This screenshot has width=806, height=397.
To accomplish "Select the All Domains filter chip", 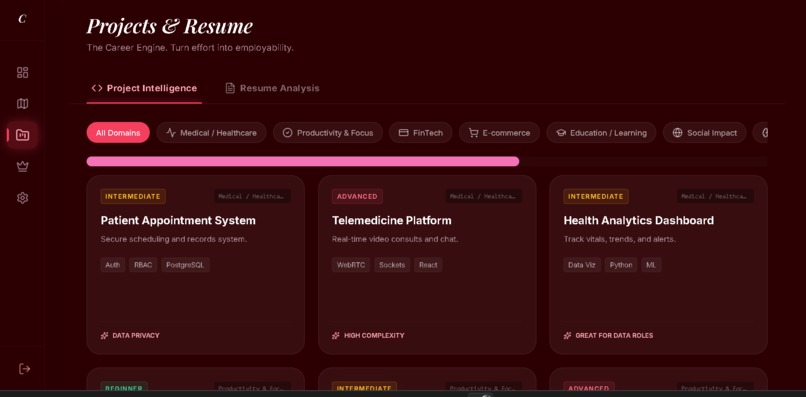I will point(118,133).
